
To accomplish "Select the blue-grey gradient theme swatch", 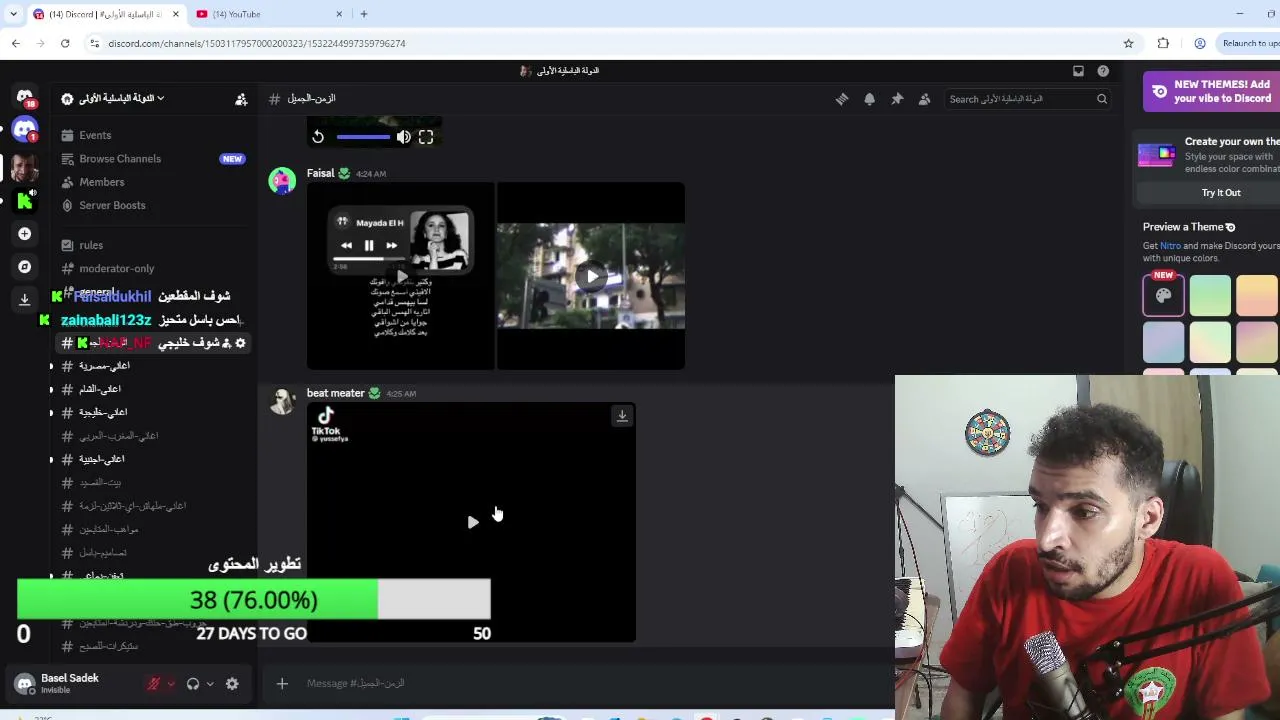I will (x=1163, y=342).
